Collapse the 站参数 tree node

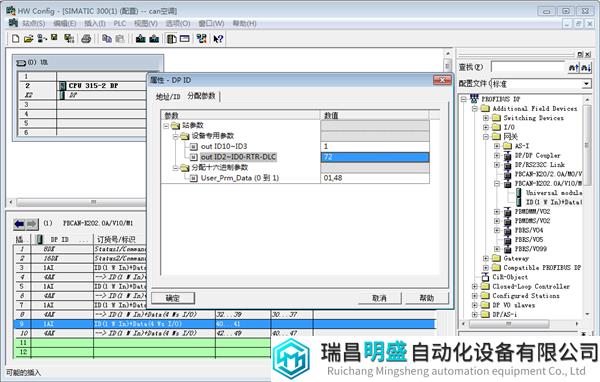point(166,126)
